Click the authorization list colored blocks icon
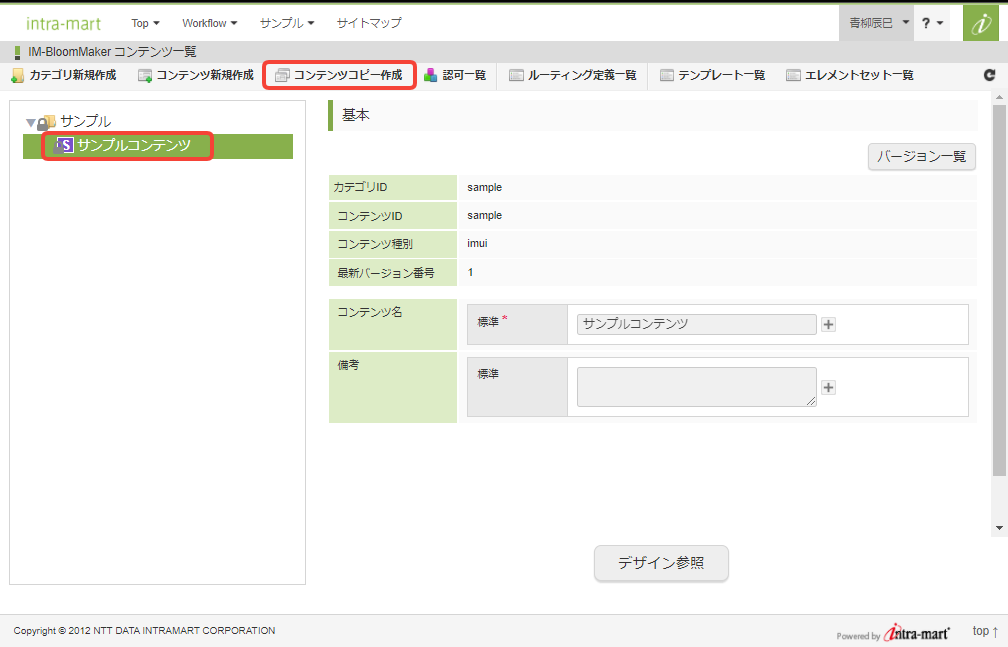 pos(431,75)
